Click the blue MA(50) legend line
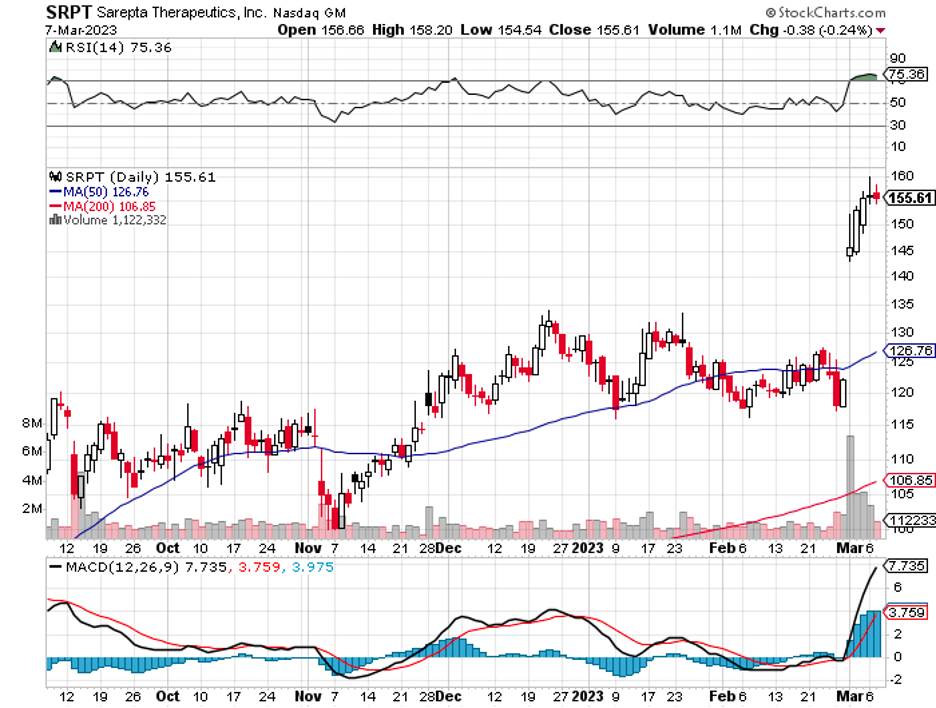936x708 pixels. click(56, 191)
